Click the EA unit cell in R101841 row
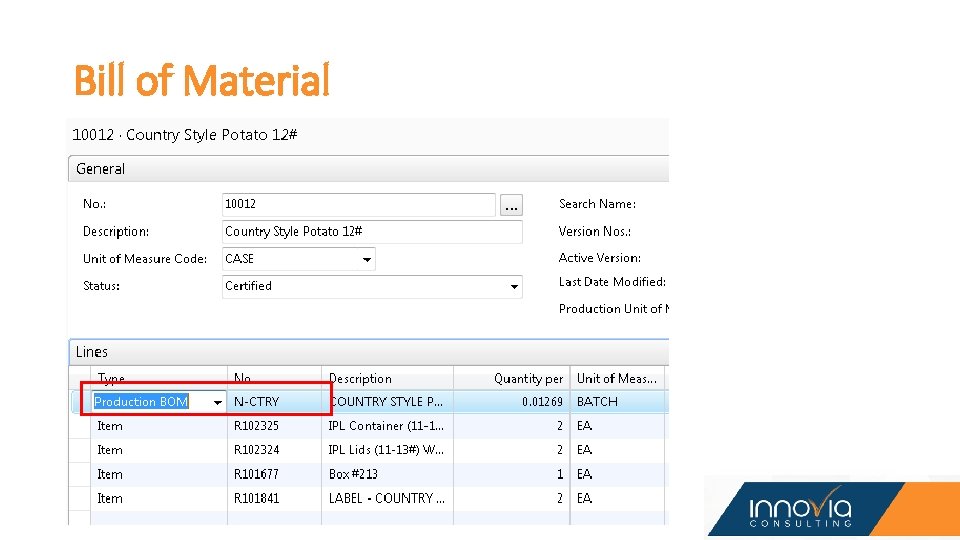960x540 pixels. tap(617, 498)
